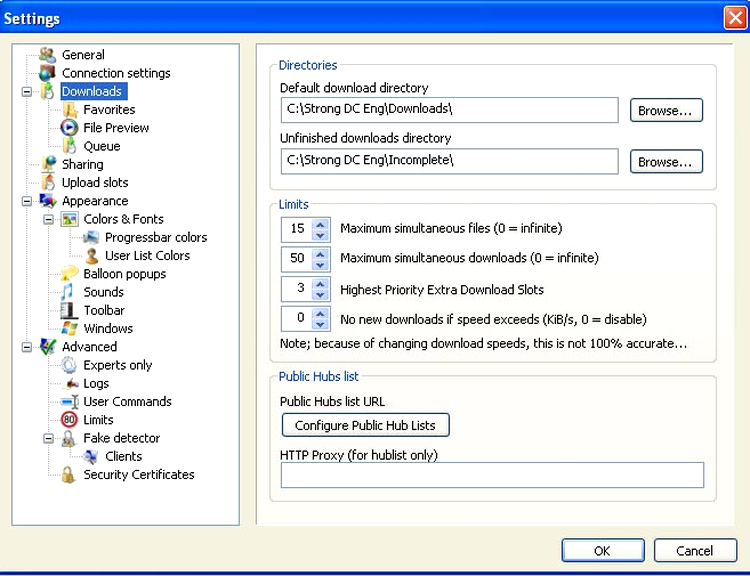Image resolution: width=750 pixels, height=576 pixels.
Task: Collapse the Colors & Fonts node
Action: (x=48, y=219)
